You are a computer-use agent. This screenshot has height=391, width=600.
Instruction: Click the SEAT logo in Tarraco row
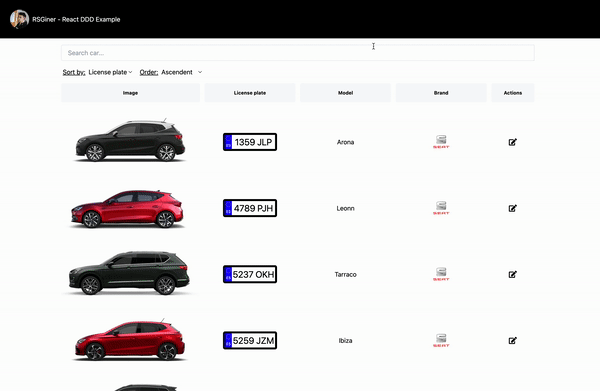click(x=441, y=274)
